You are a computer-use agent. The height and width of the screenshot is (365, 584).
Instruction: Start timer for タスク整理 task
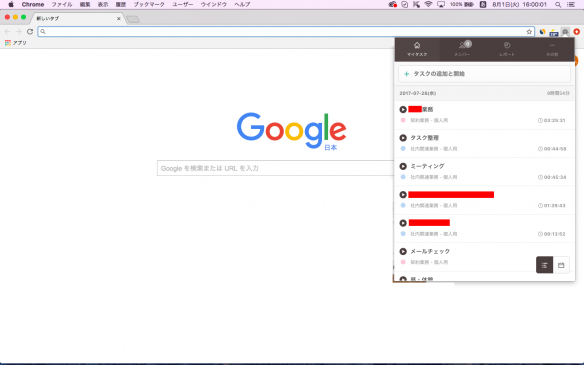(x=403, y=138)
